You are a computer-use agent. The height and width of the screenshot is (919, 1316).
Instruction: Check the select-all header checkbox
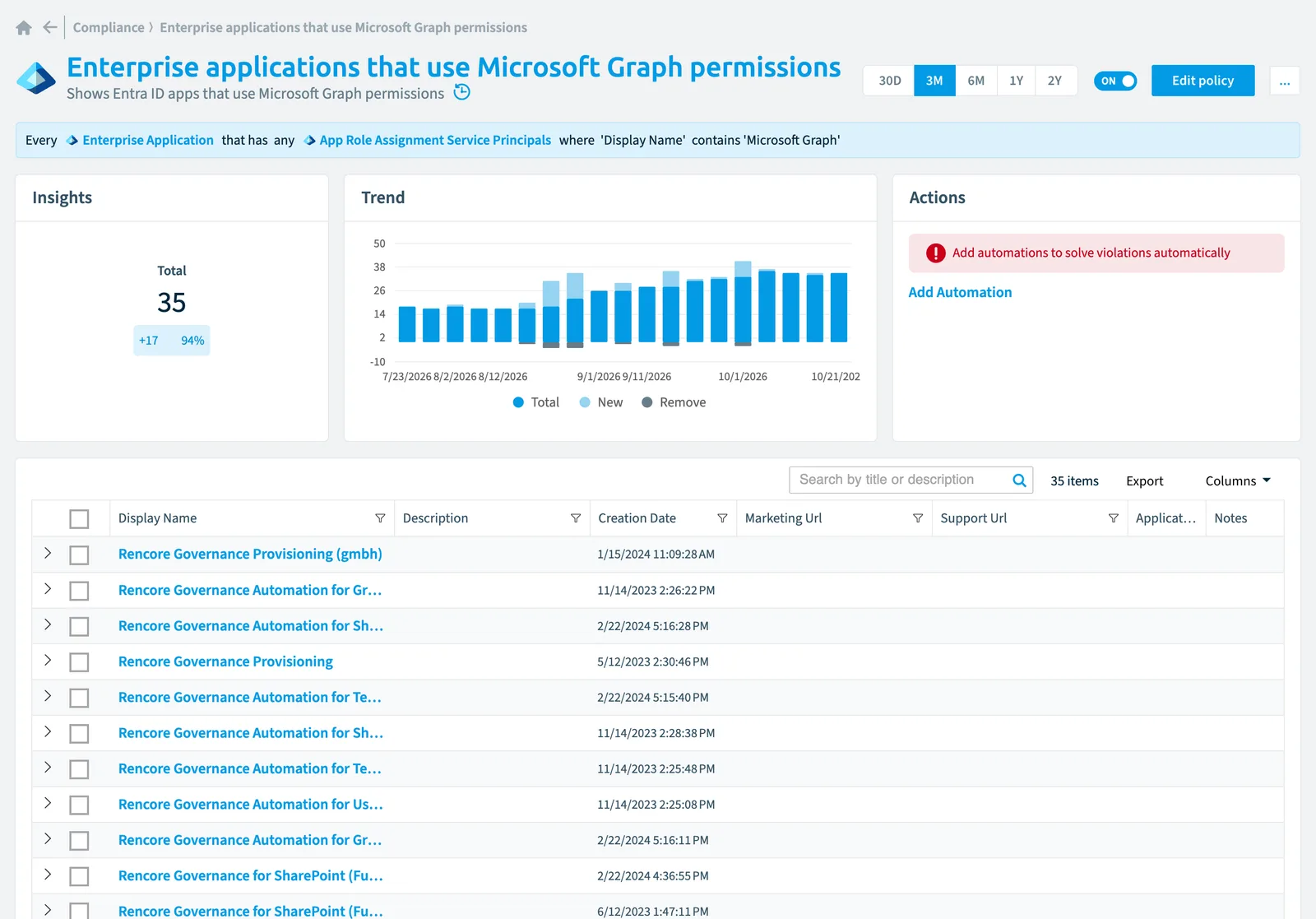click(79, 519)
